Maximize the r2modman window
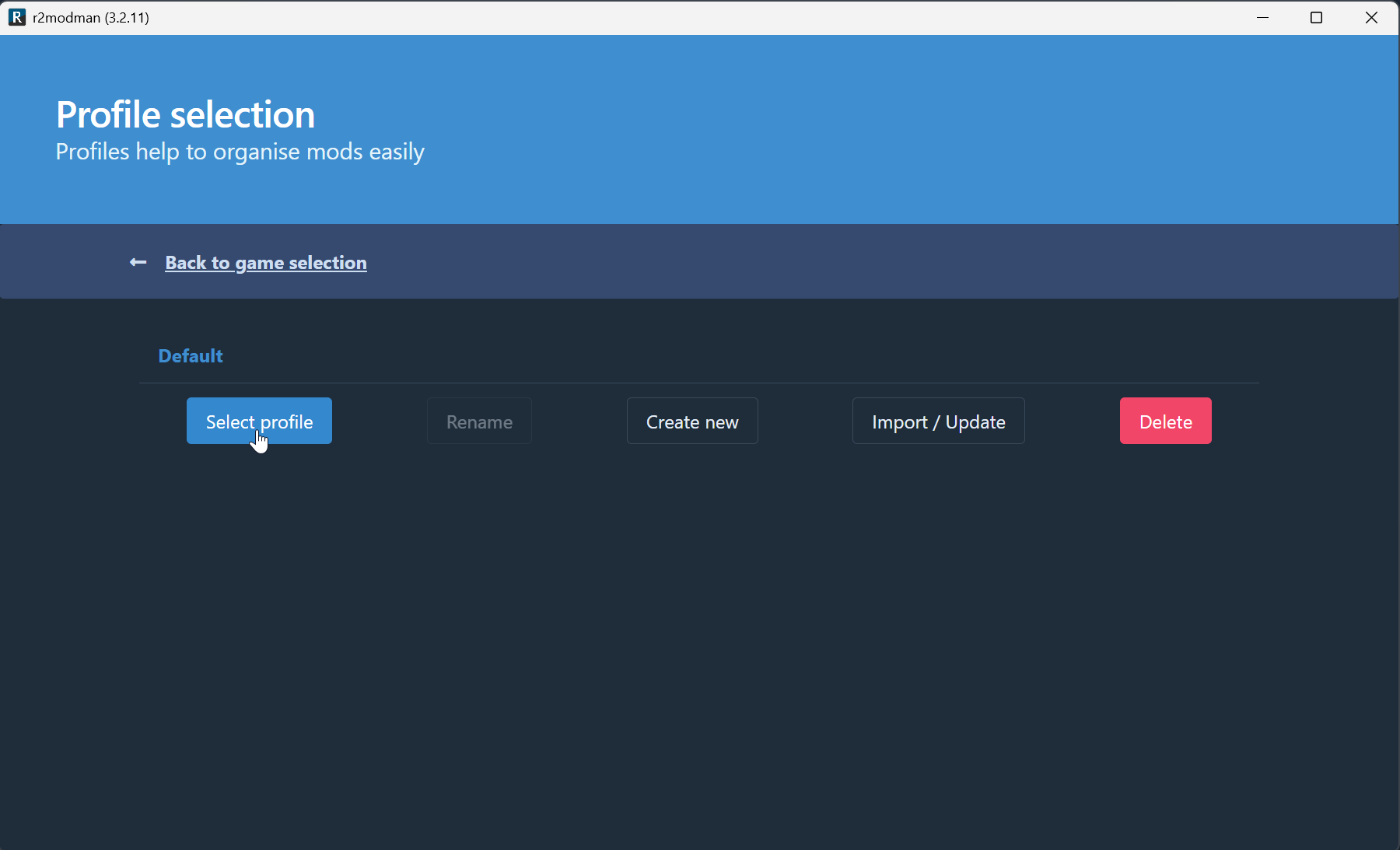Screen dimensions: 1400x850 [x=1316, y=17]
